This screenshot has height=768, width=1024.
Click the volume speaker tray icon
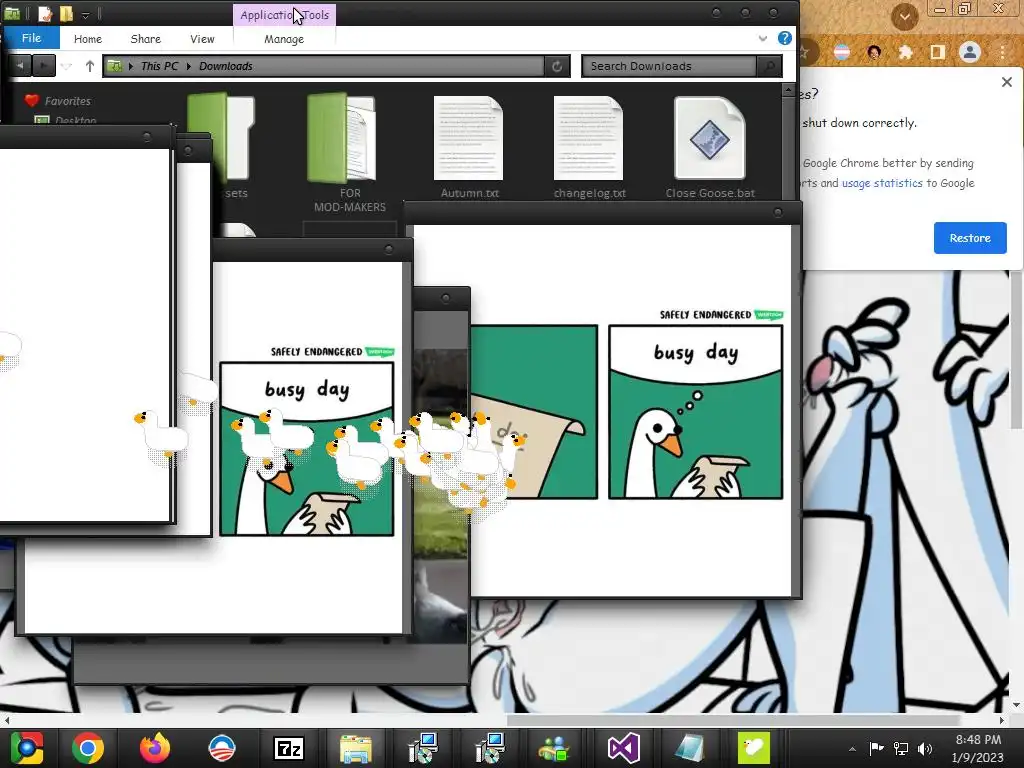pos(925,748)
